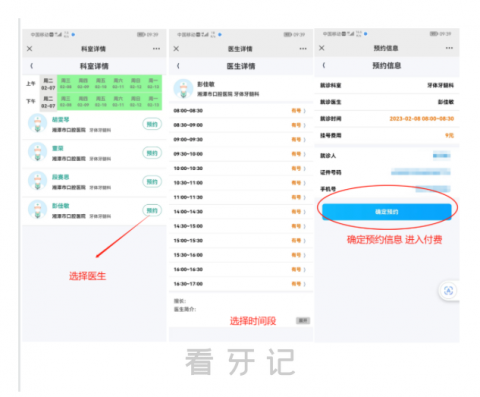Select 周二 02-07 in the 下午 row
480x397 pixels.
[48, 102]
